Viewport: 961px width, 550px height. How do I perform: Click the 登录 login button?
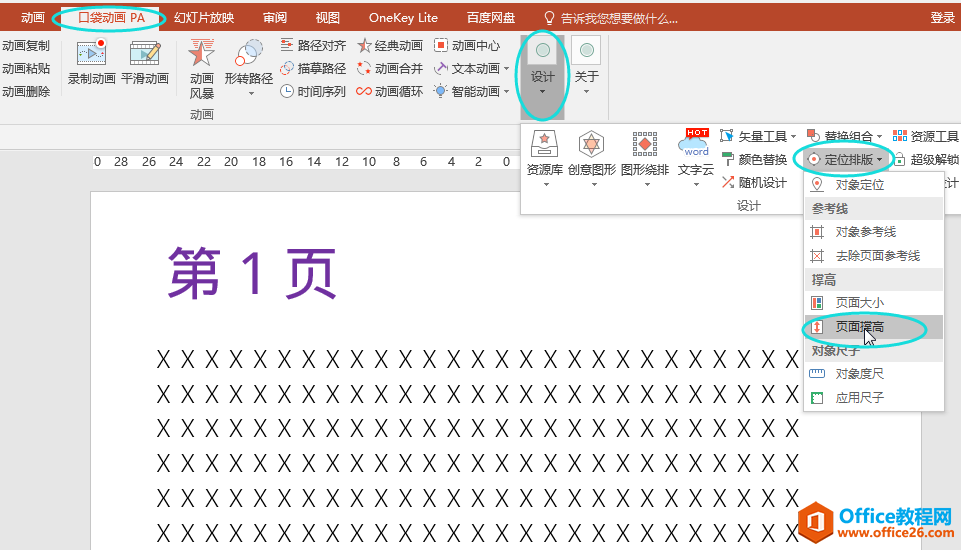tap(942, 18)
